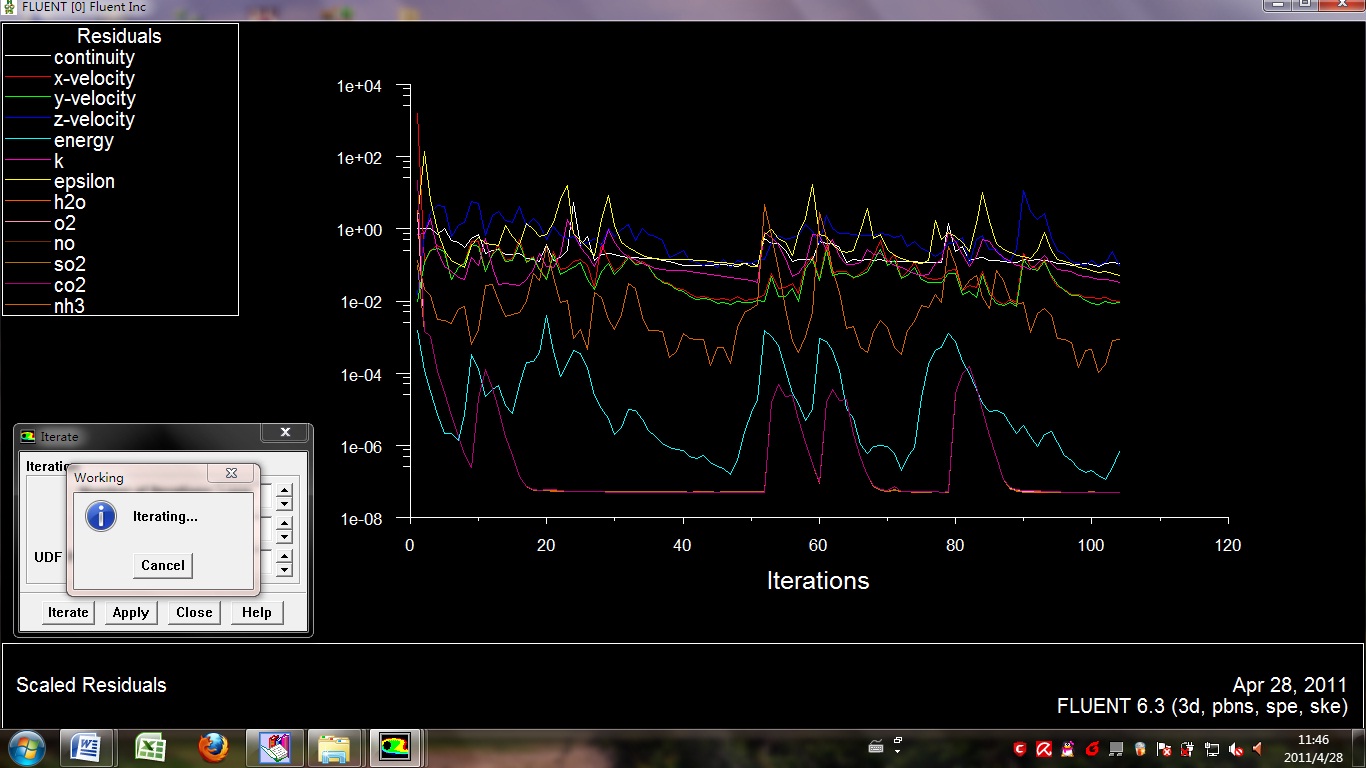Open the Windows Start menu
The width and height of the screenshot is (1366, 768).
25,748
